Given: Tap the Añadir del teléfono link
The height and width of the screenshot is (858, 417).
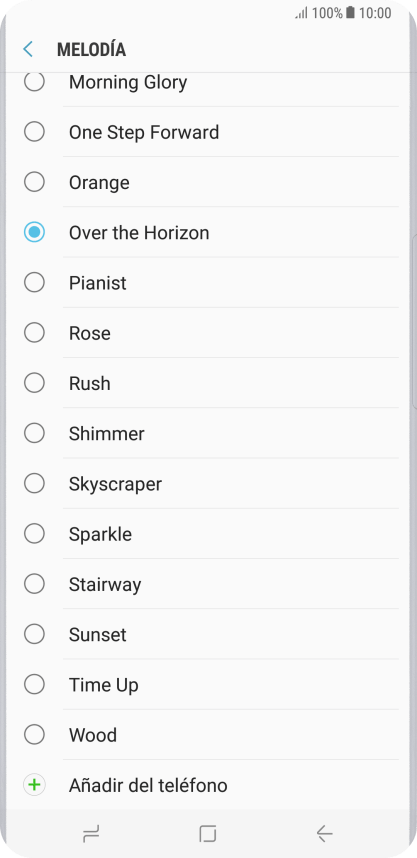Looking at the screenshot, I should (x=148, y=785).
